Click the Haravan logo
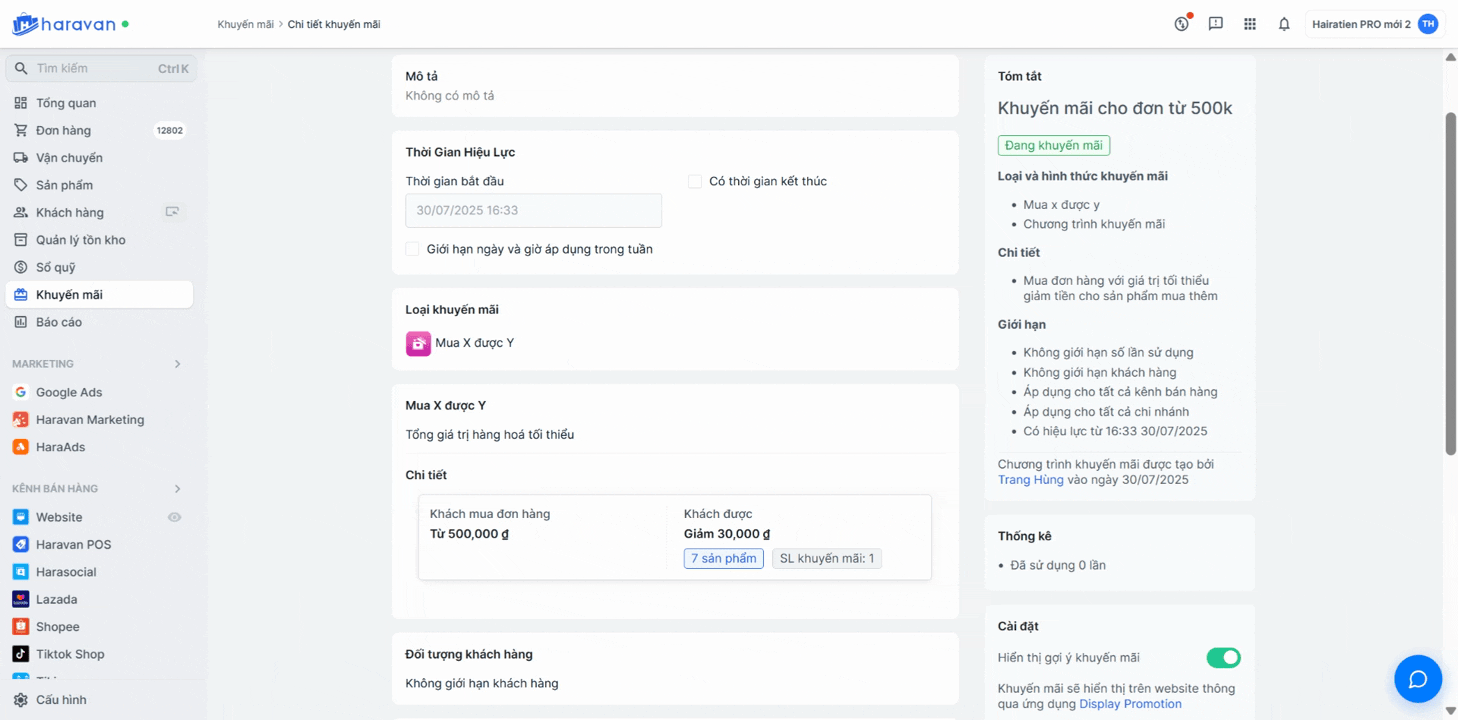 (x=65, y=24)
